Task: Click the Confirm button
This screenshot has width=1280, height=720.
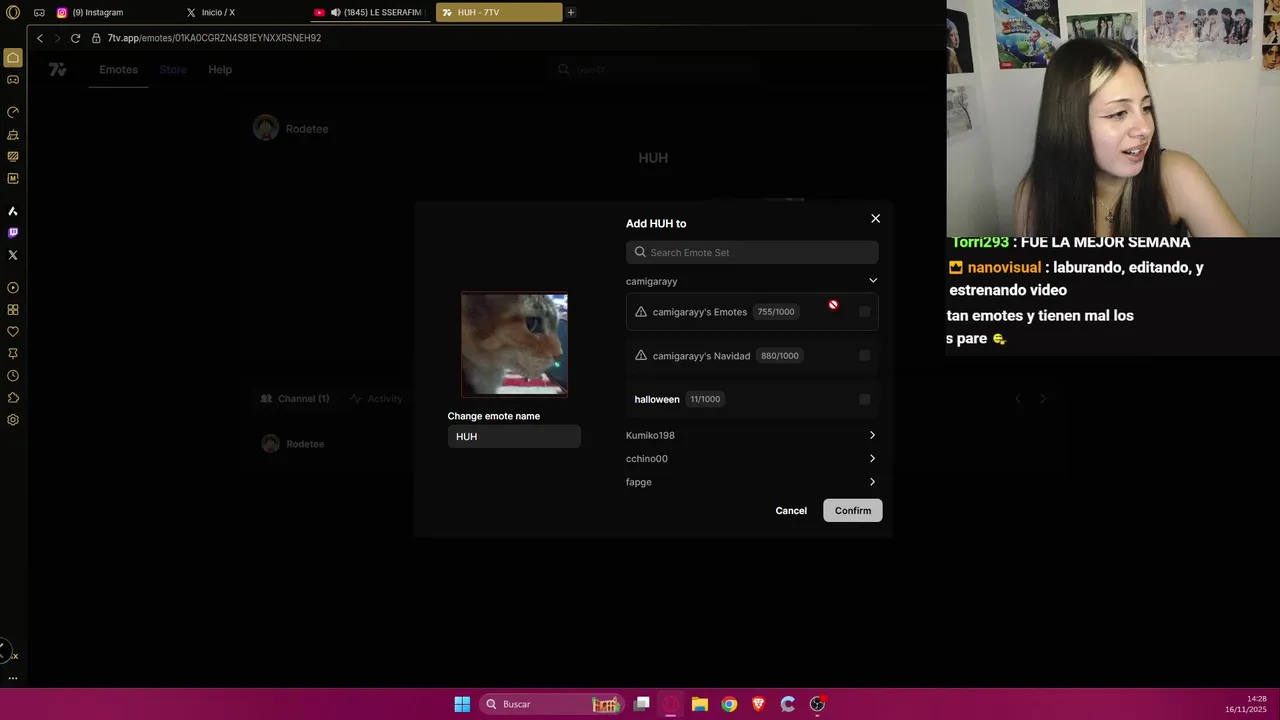Action: click(x=853, y=511)
